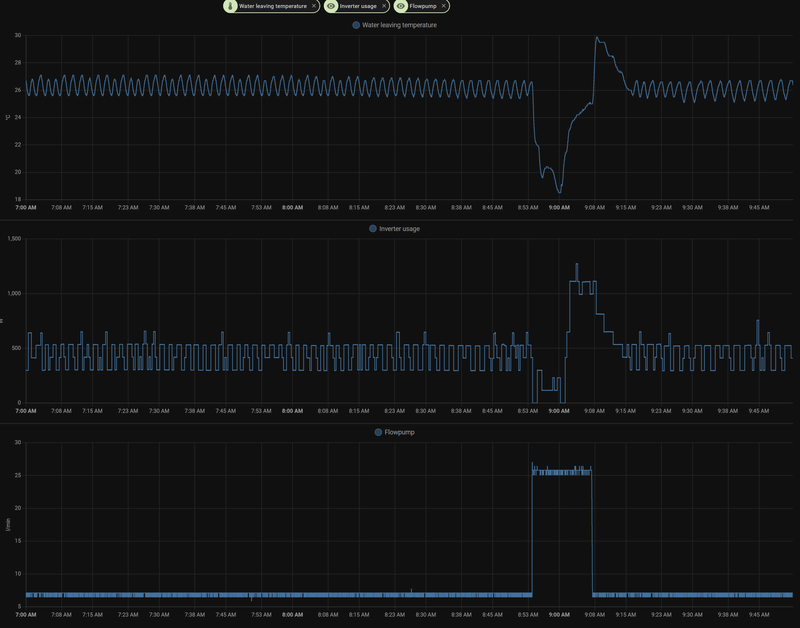This screenshot has height=628, width=800.
Task: Remove Flowpump chip with its X
Action: (444, 6)
